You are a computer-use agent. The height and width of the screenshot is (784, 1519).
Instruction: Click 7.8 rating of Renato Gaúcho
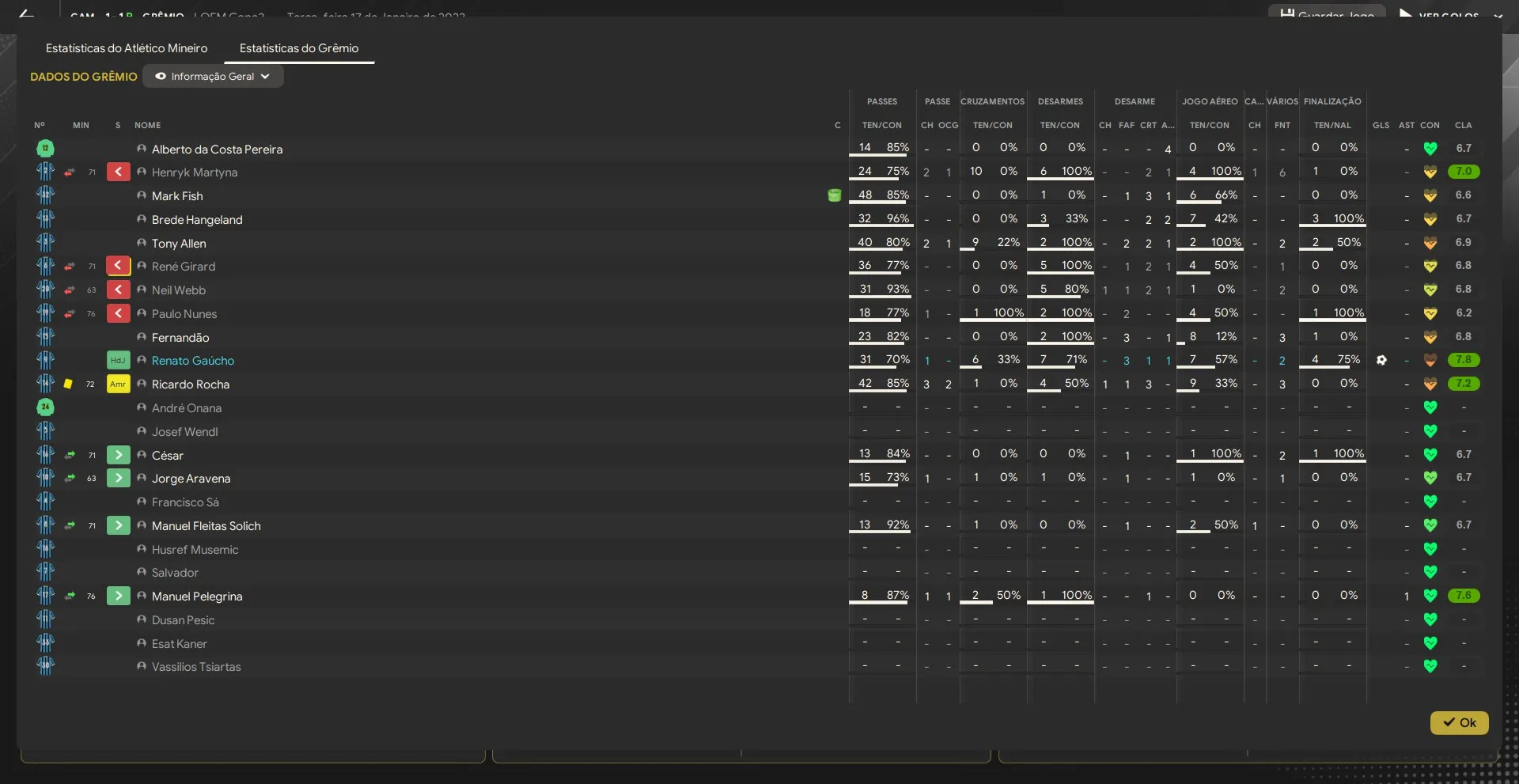pos(1464,360)
